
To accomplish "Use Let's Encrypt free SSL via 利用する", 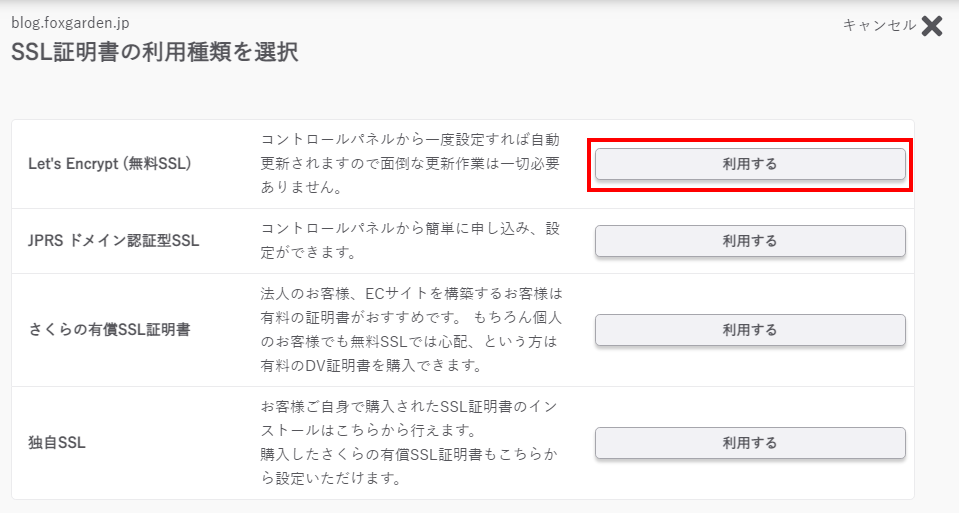I will coord(750,164).
